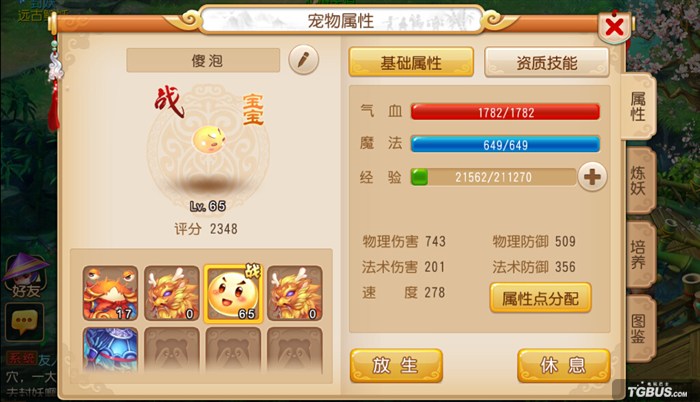Click the pet name field 傻泡
Viewport: 700px width, 402px height.
(x=203, y=60)
